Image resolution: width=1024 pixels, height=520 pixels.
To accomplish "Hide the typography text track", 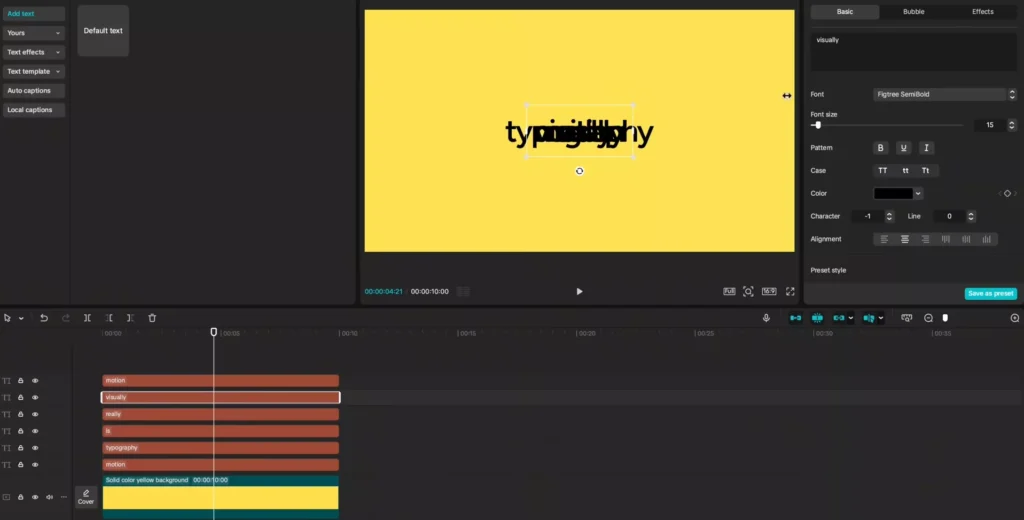I will (35, 448).
